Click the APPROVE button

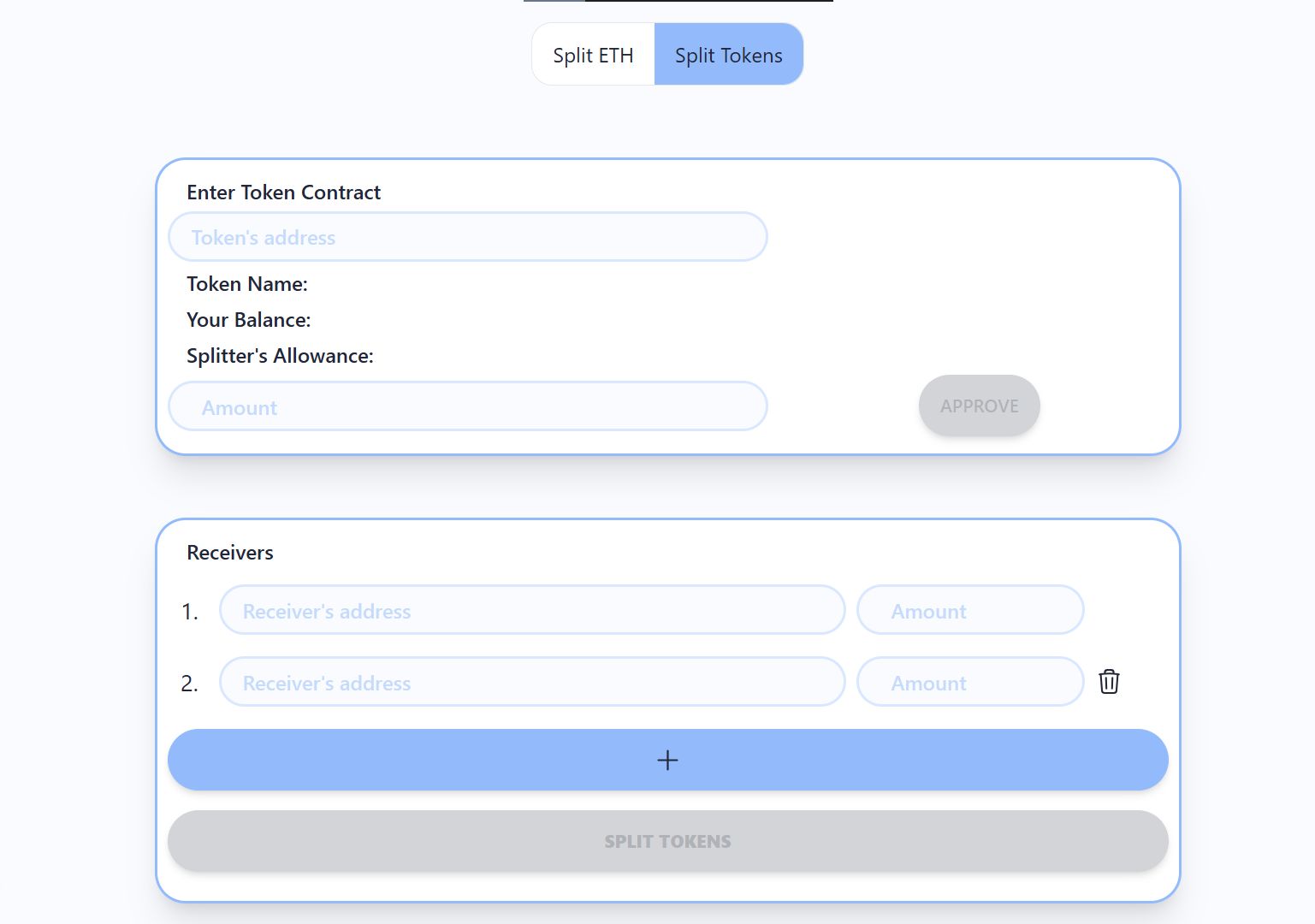click(980, 406)
